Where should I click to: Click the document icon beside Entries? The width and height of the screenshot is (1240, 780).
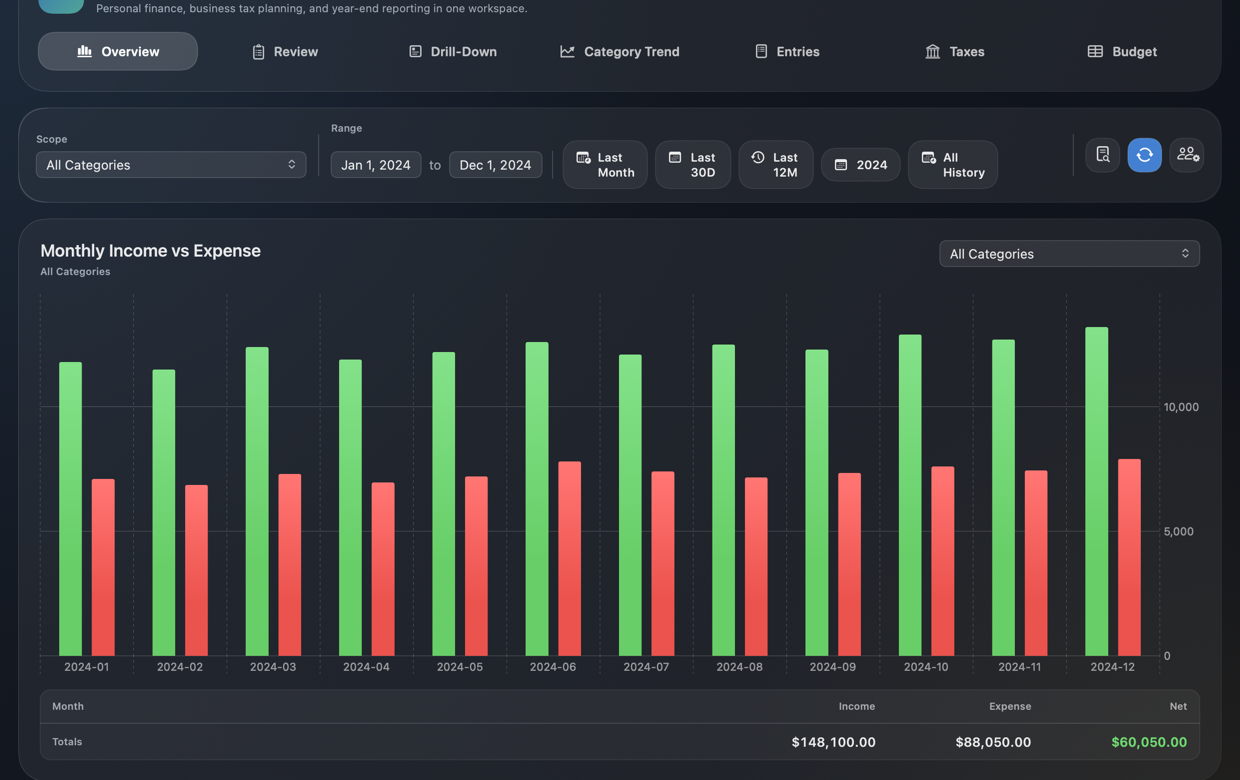click(x=761, y=51)
